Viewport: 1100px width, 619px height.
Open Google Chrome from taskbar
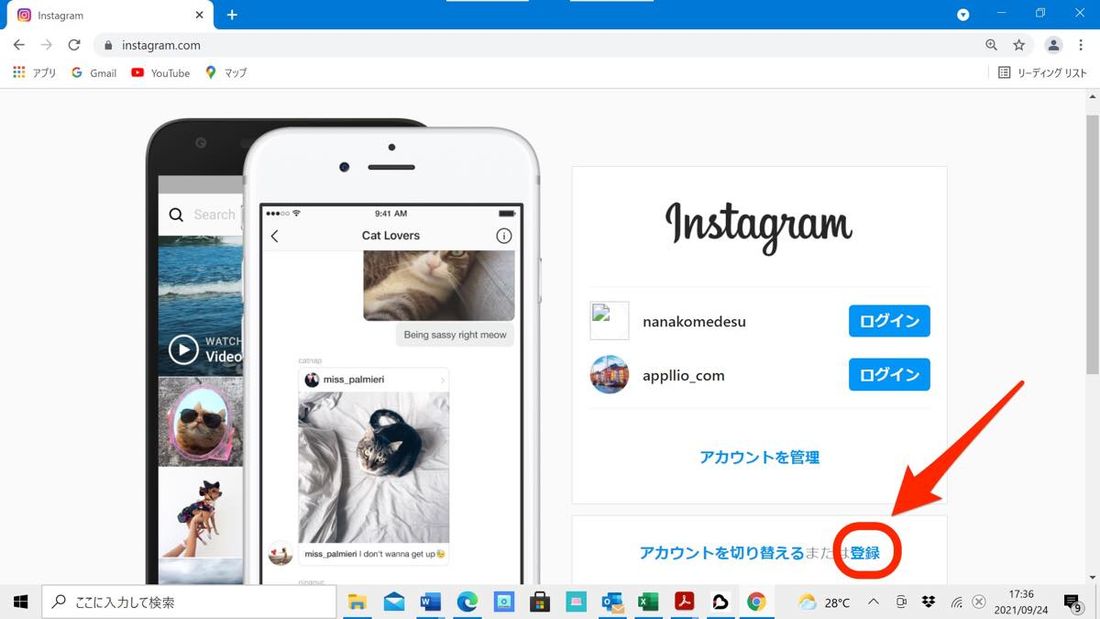point(756,601)
